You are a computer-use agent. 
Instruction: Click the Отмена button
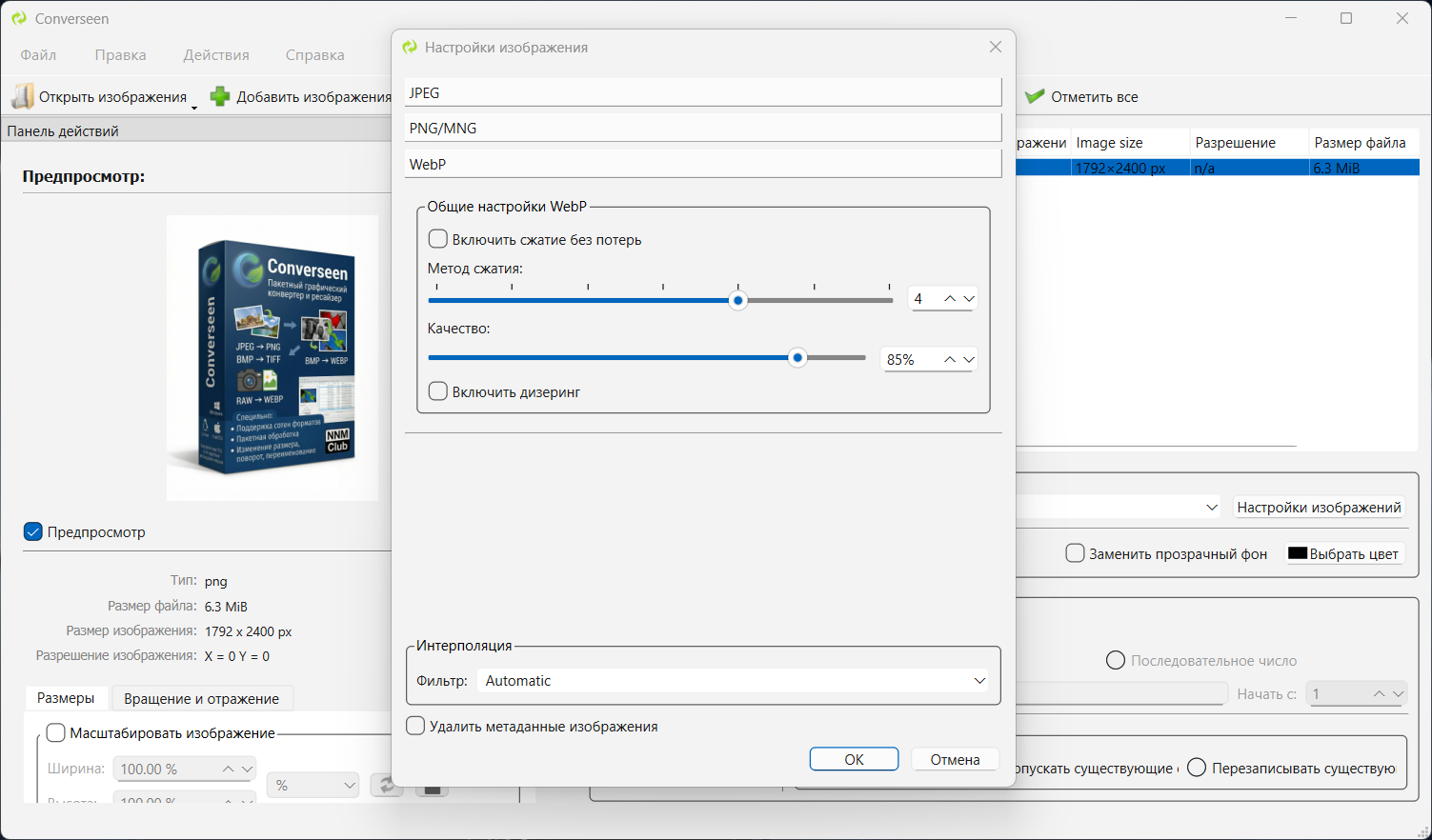tap(956, 759)
